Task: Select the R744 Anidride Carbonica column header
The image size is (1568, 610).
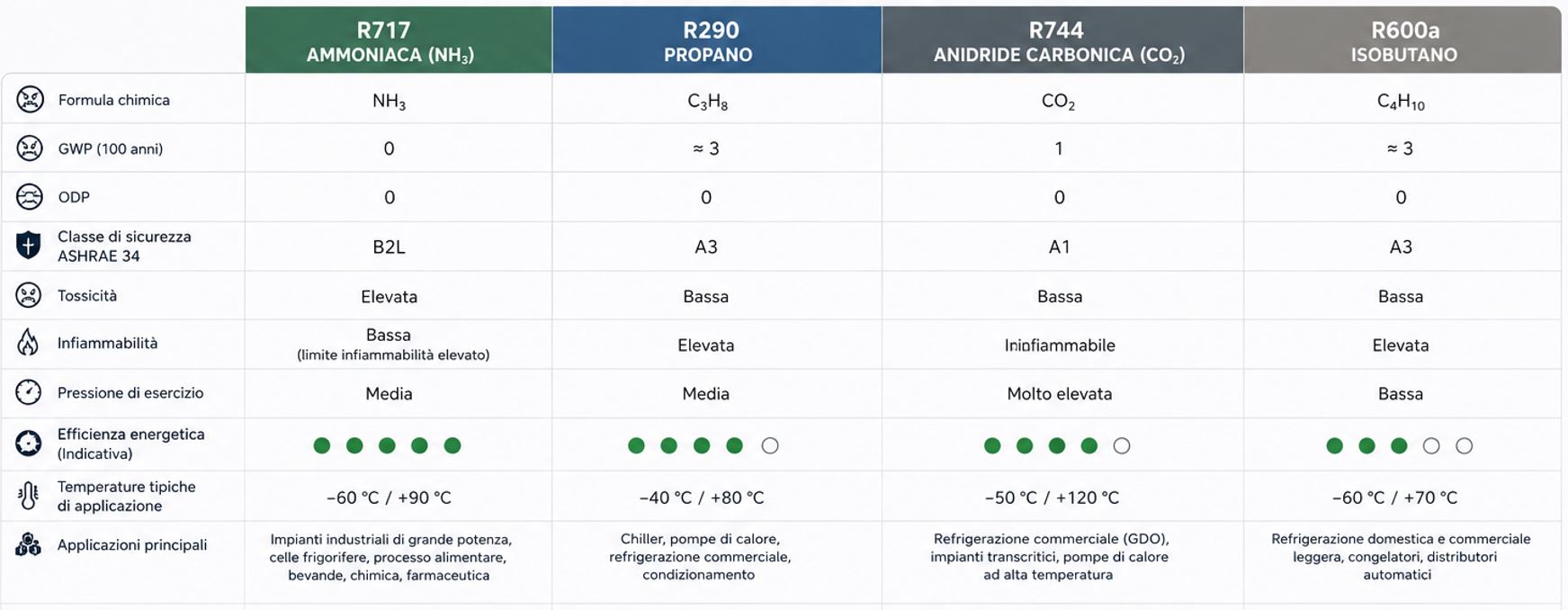Action: click(x=1062, y=40)
